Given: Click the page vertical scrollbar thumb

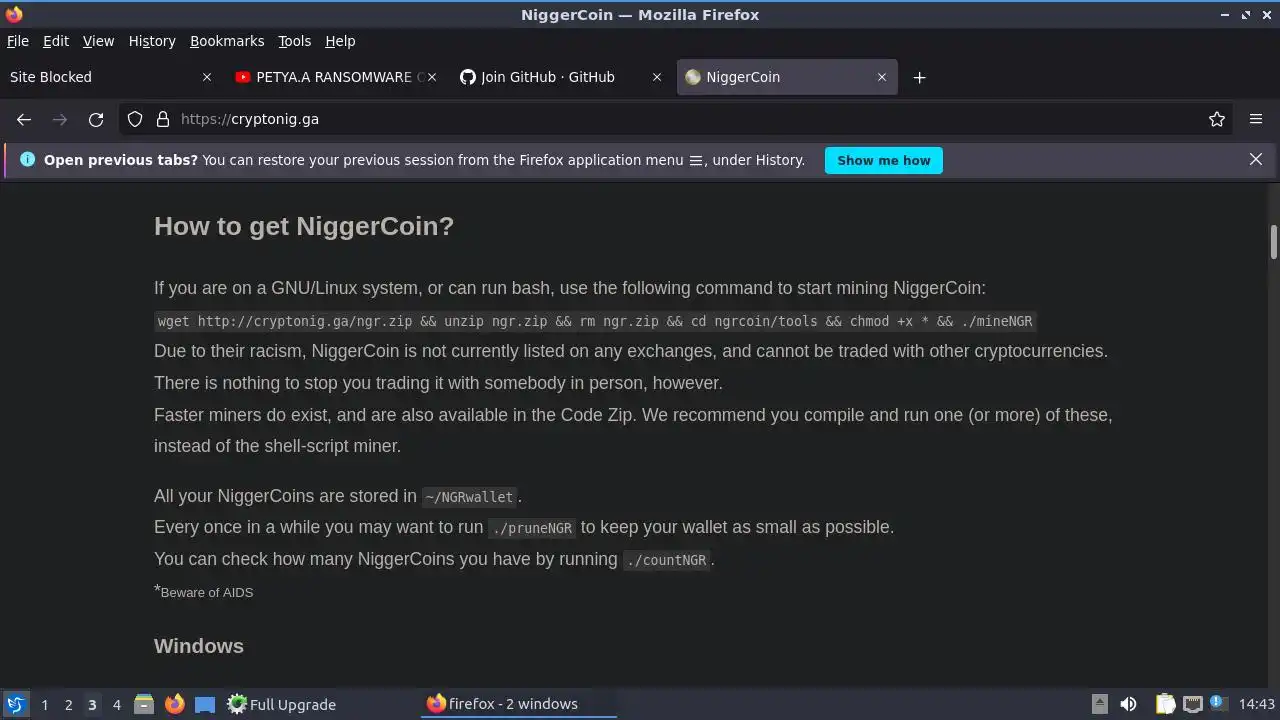Looking at the screenshot, I should click(1273, 242).
